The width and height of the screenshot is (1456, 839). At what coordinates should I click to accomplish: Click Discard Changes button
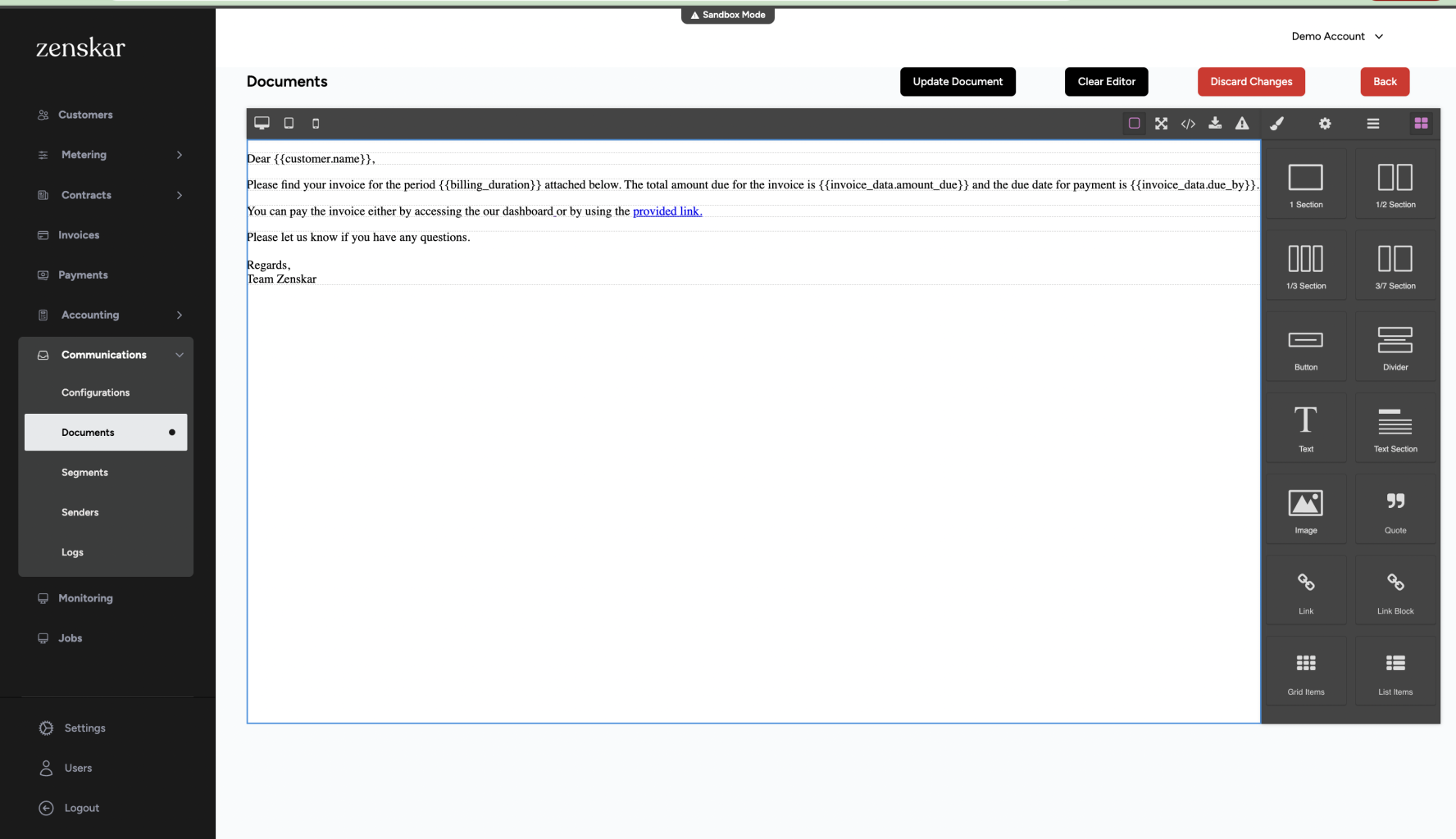pos(1251,82)
